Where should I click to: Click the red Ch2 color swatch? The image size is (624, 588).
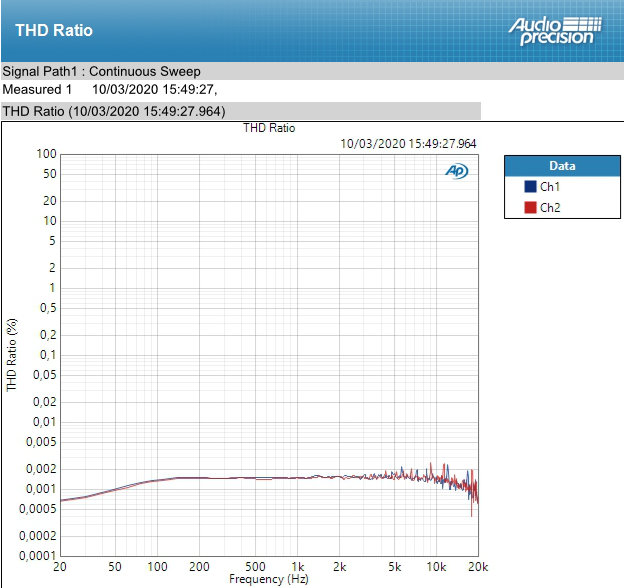pyautogui.click(x=530, y=207)
